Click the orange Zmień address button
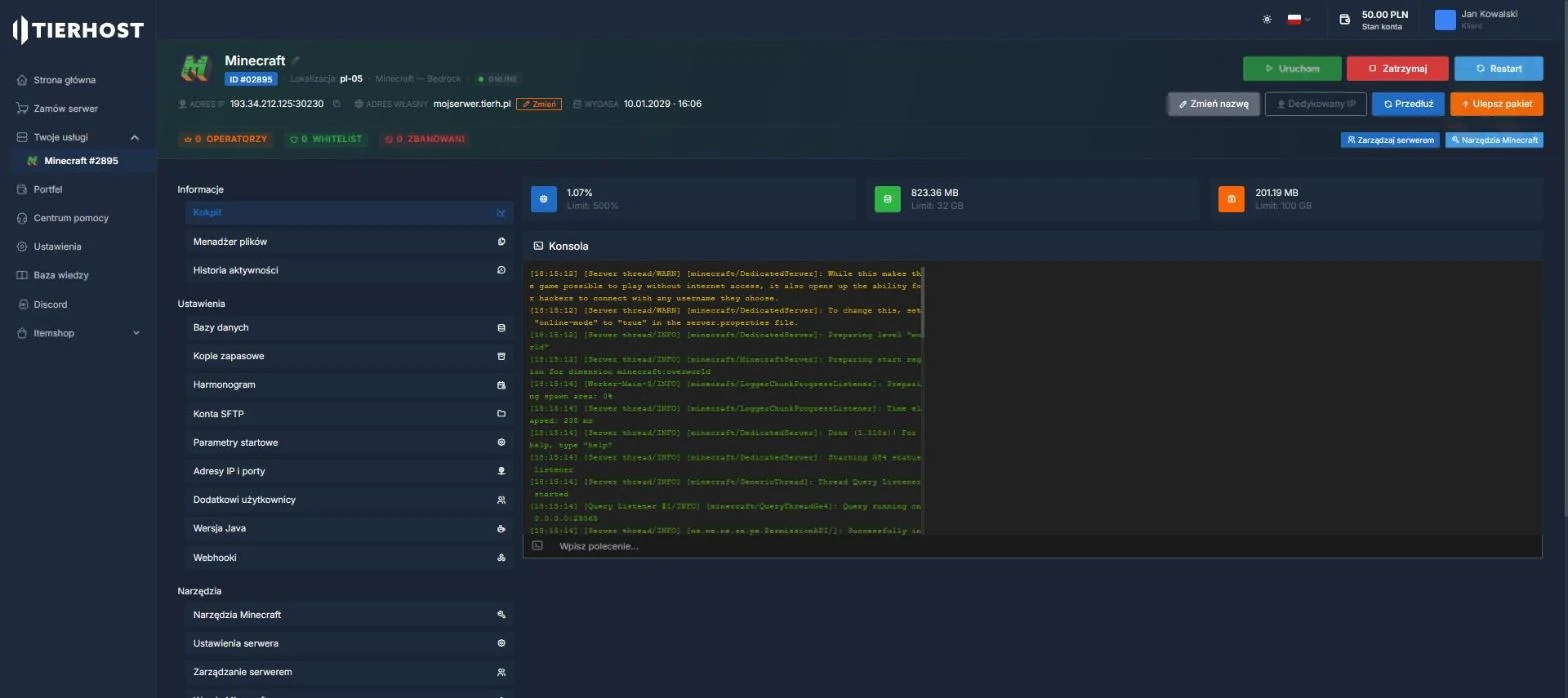1568x698 pixels. pyautogui.click(x=539, y=104)
